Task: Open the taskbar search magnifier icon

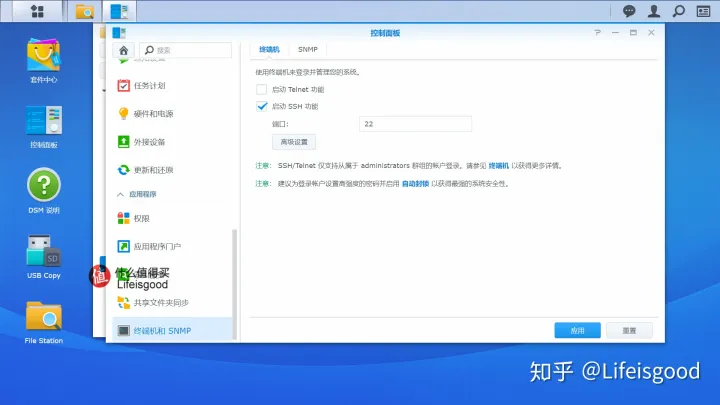Action: pyautogui.click(x=678, y=11)
